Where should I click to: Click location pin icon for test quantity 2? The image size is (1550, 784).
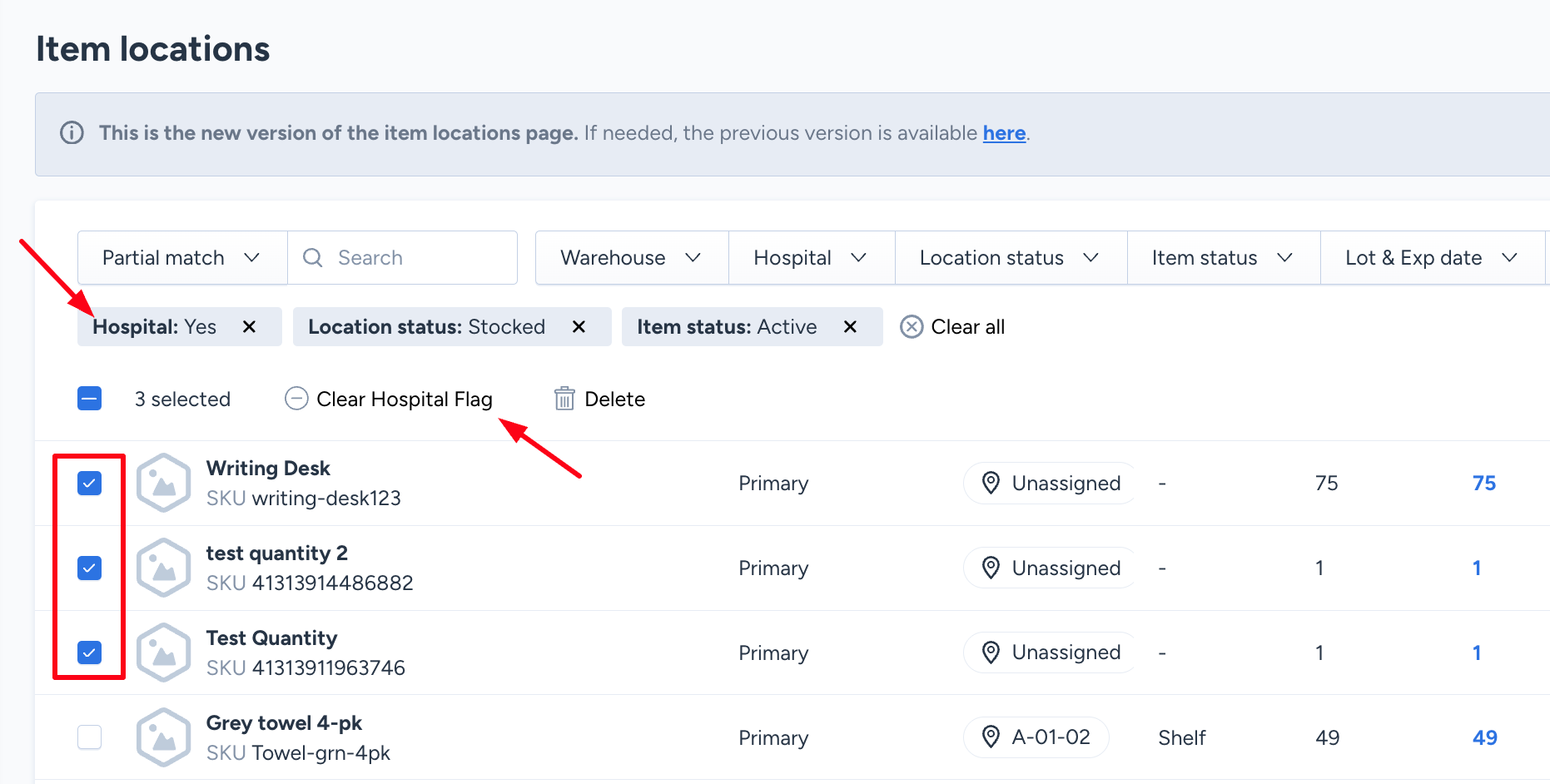pyautogui.click(x=991, y=568)
